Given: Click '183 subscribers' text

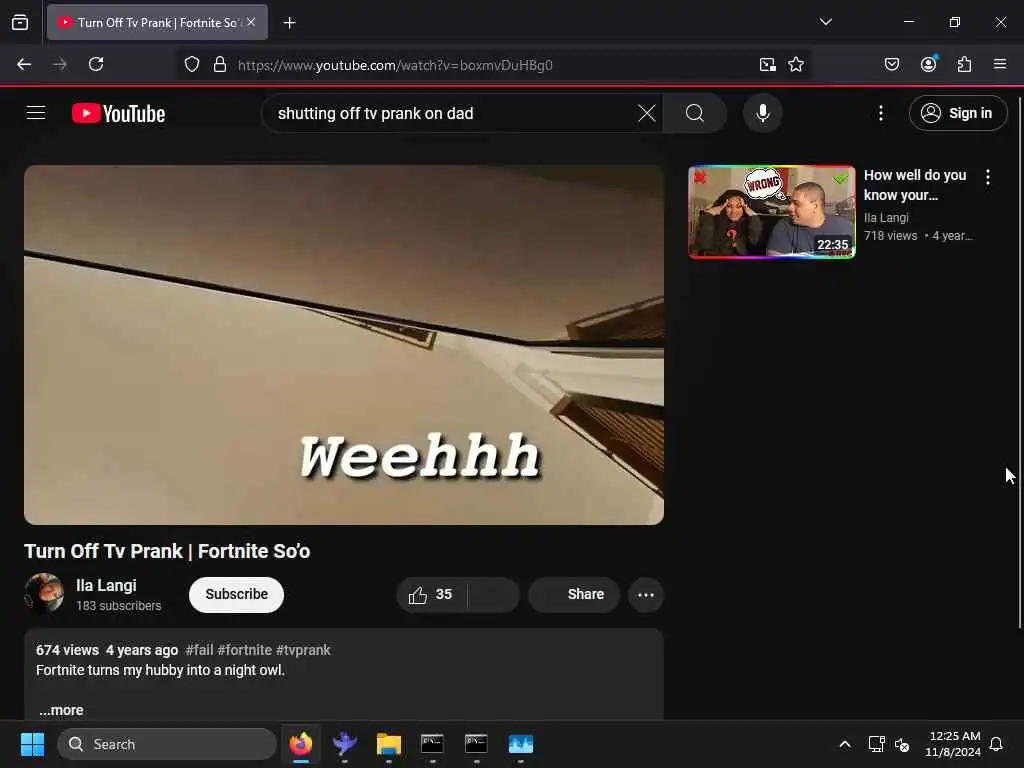Looking at the screenshot, I should 118,605.
